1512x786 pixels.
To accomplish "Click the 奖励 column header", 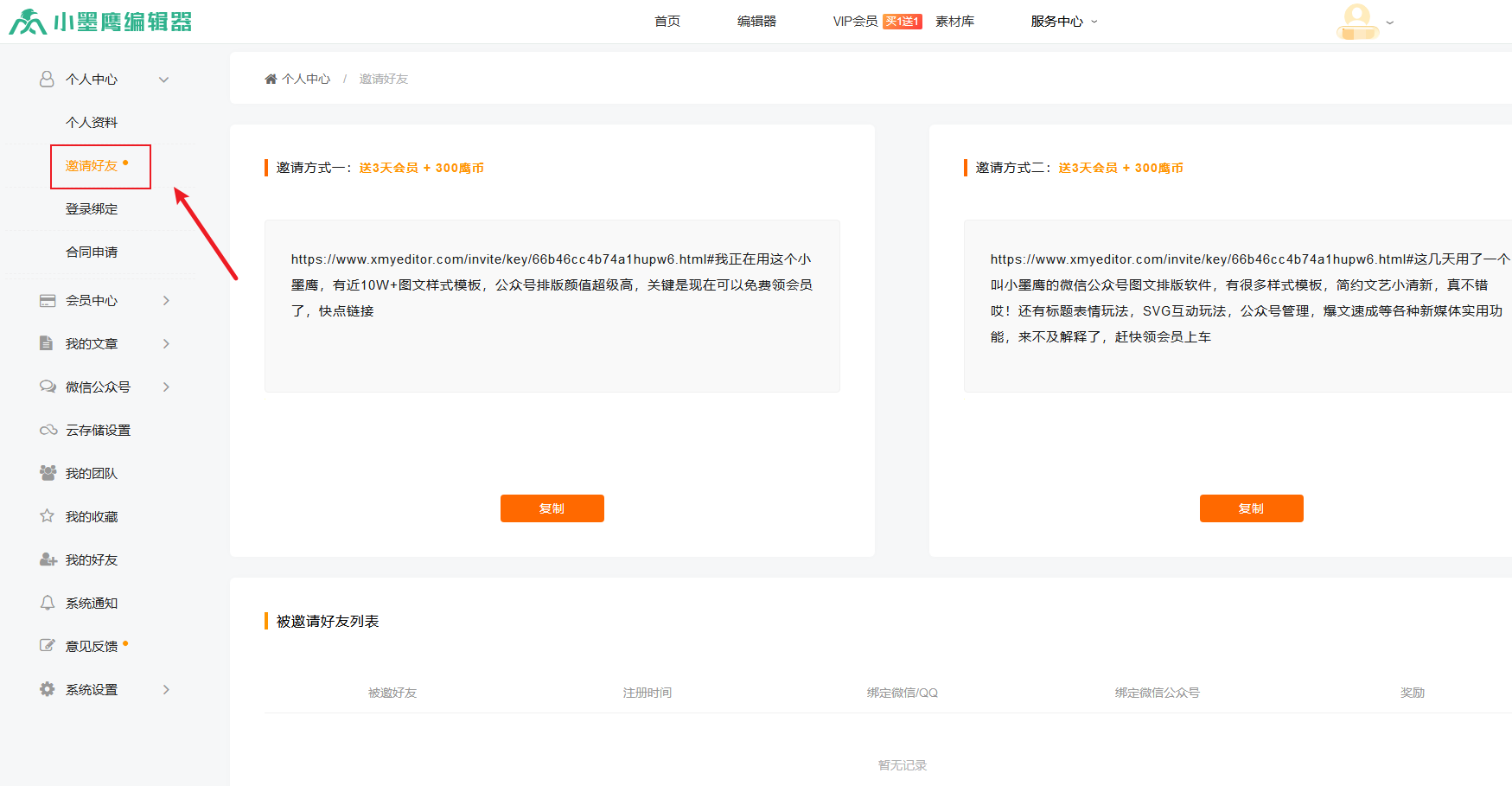I will [x=1413, y=693].
